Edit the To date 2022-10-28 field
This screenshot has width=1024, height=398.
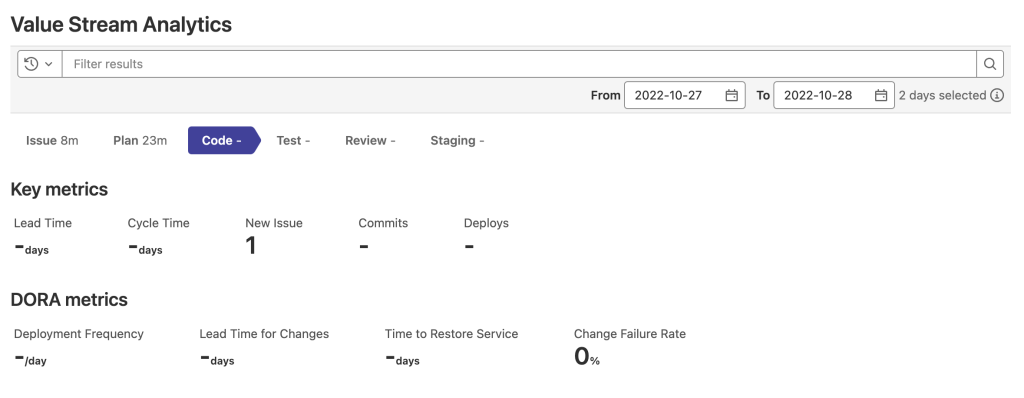[834, 95]
